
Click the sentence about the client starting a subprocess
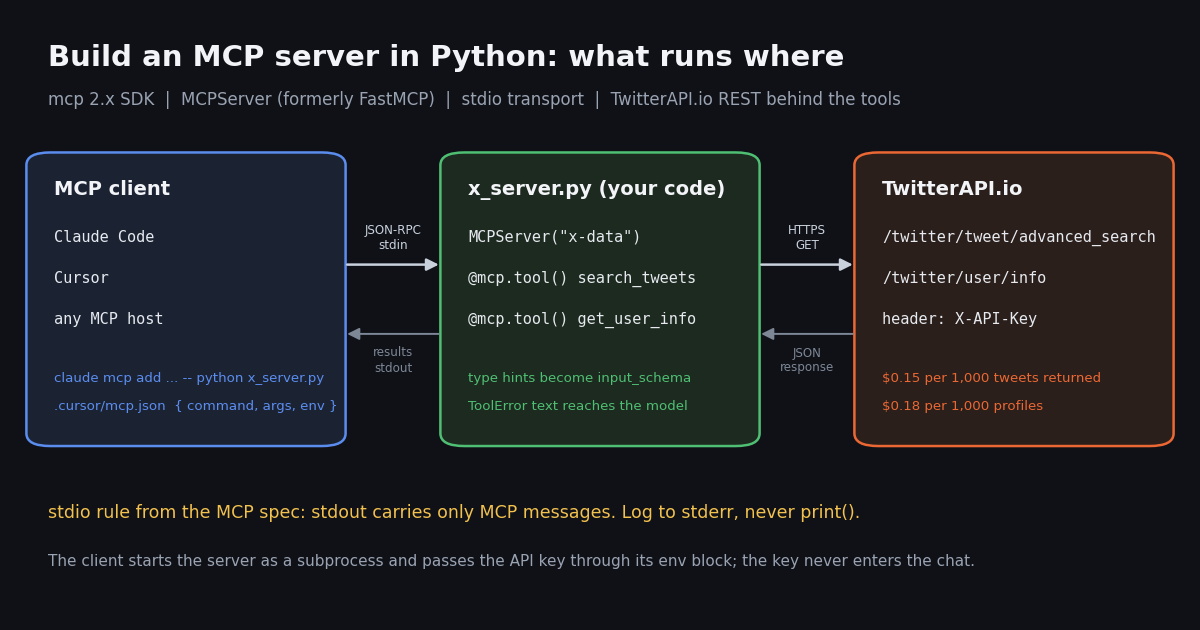coord(511,561)
